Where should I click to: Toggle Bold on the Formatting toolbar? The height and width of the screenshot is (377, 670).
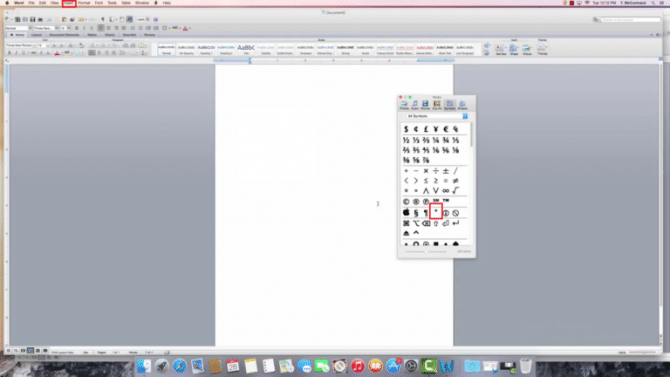(76, 28)
